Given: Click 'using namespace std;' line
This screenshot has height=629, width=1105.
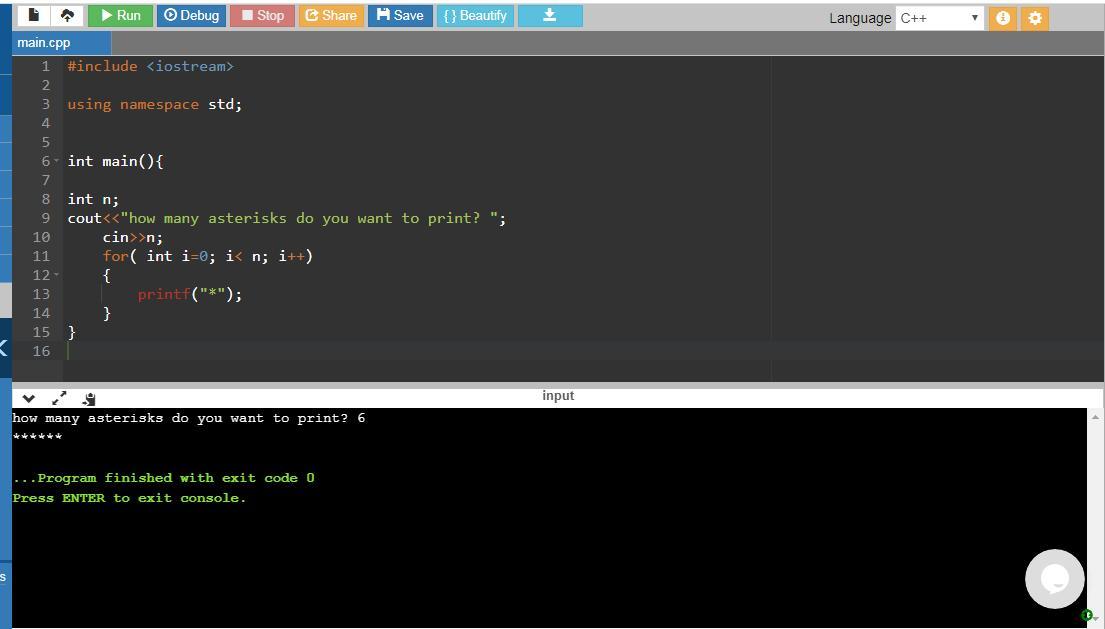Looking at the screenshot, I should [x=154, y=104].
